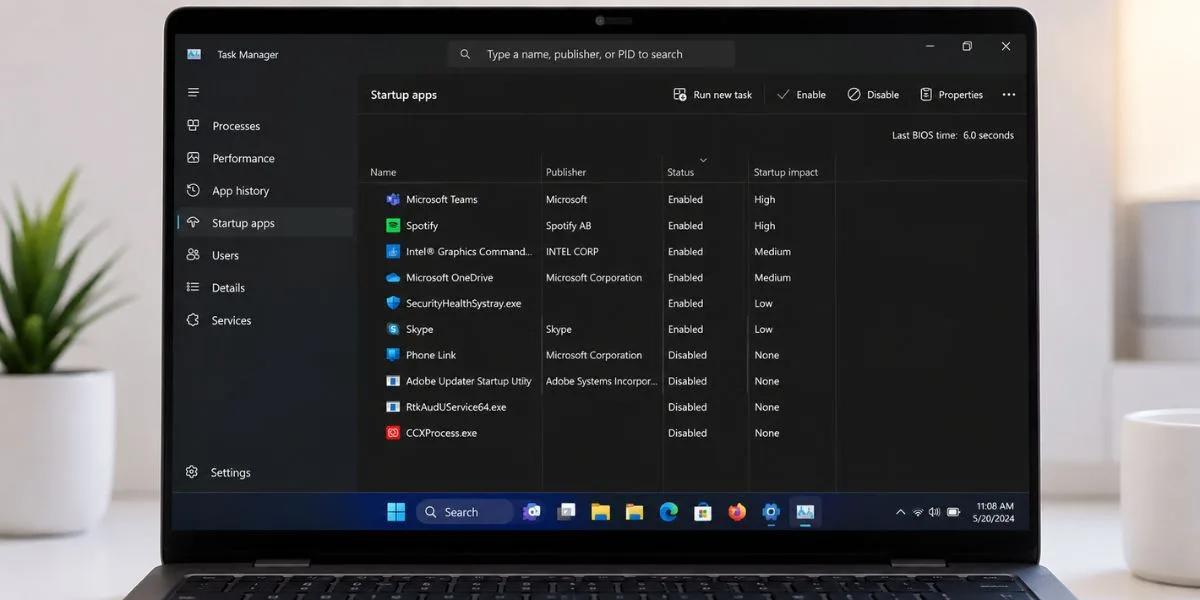Click 'Adobe Systems Incorpor...' publisher cell
The height and width of the screenshot is (600, 1200).
pyautogui.click(x=602, y=381)
